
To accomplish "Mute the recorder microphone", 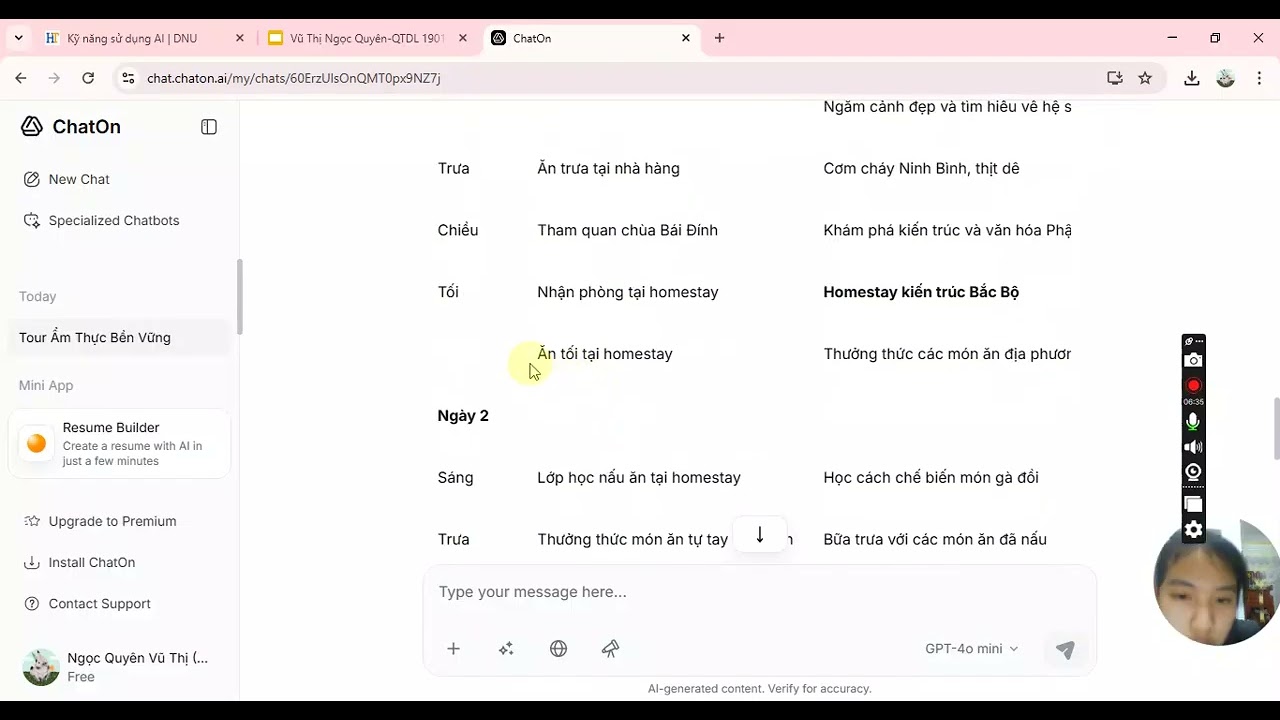I will pos(1193,422).
